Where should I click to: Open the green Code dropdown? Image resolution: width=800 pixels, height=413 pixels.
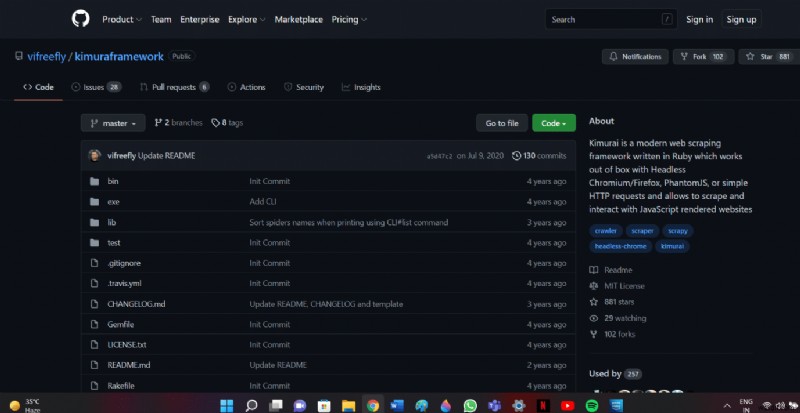tap(553, 123)
